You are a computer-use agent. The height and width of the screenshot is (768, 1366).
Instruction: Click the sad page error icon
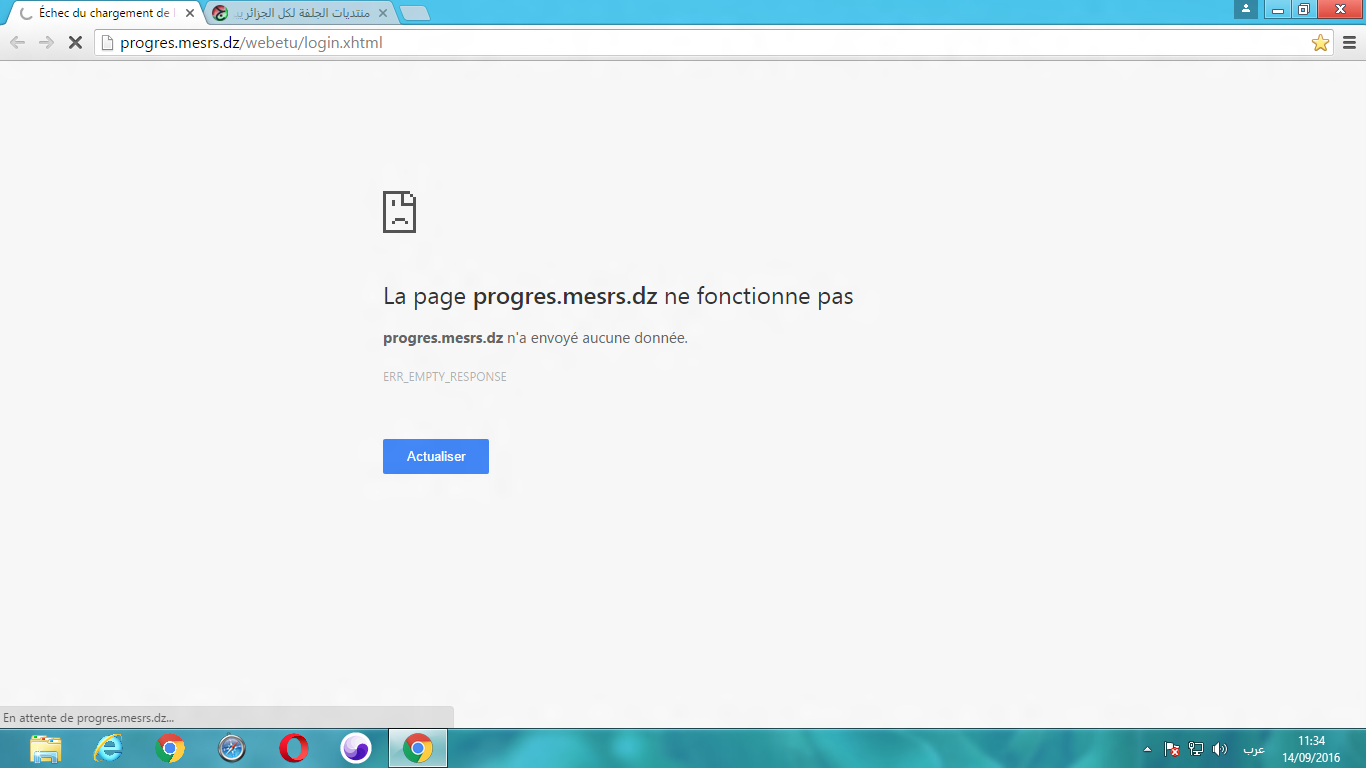pos(399,212)
